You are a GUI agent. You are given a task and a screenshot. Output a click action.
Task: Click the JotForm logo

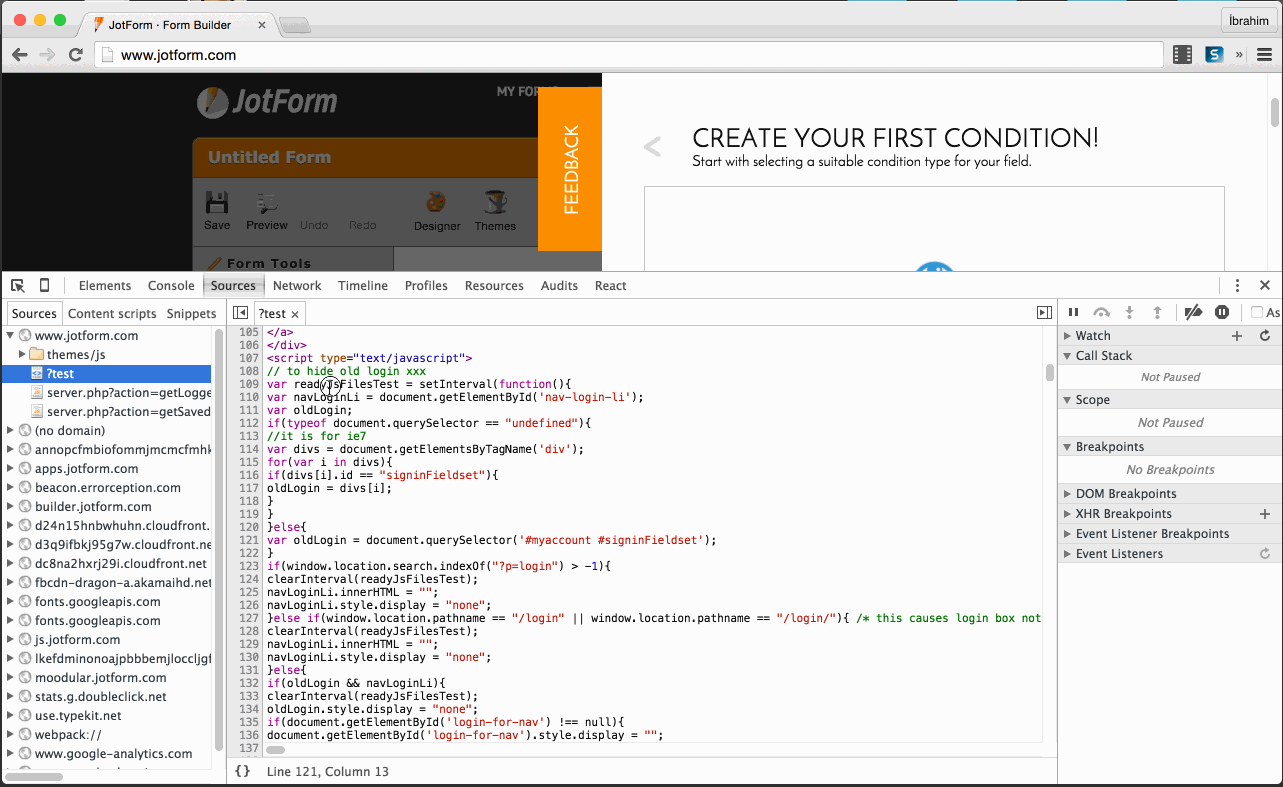click(x=267, y=102)
